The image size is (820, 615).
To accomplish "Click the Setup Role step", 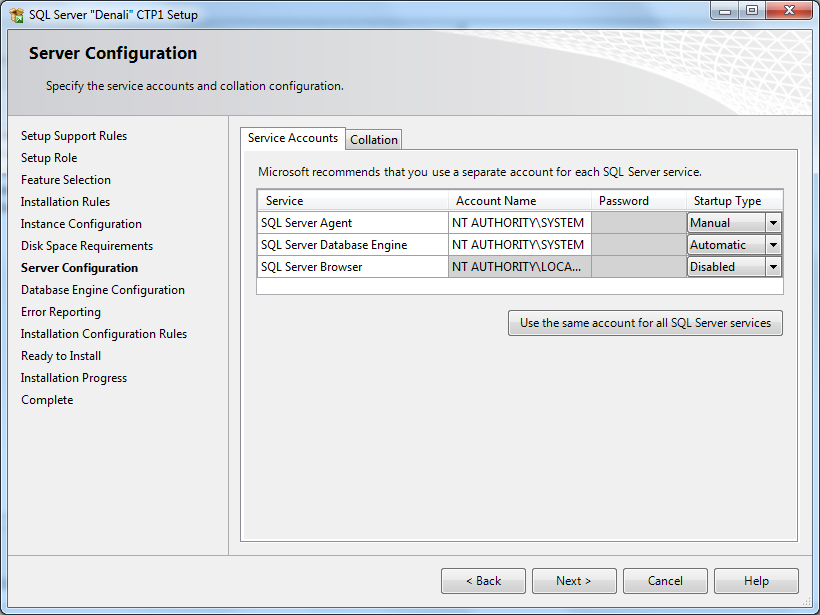I will (49, 158).
